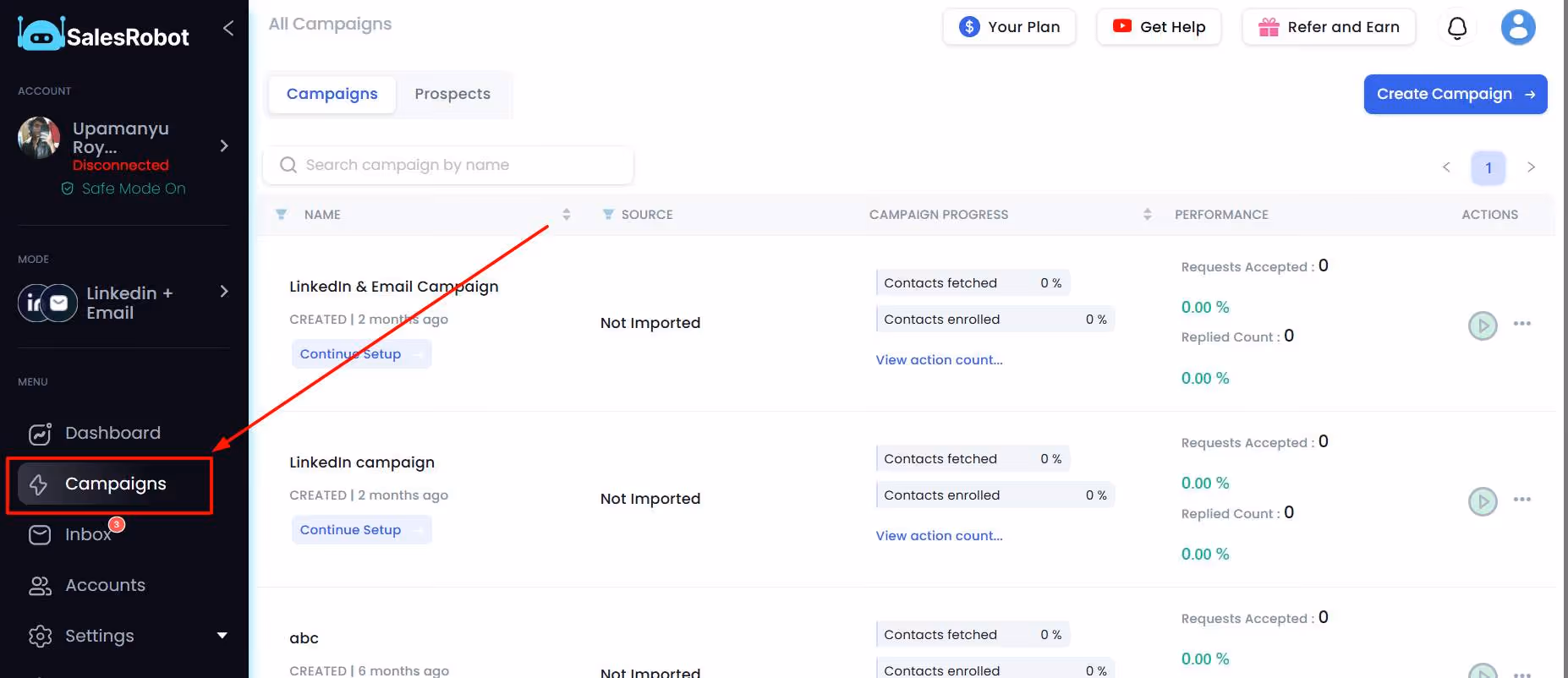The image size is (1568, 678).
Task: Click Contacts fetched progress for LinkedIn & Email Campaign
Action: point(973,283)
